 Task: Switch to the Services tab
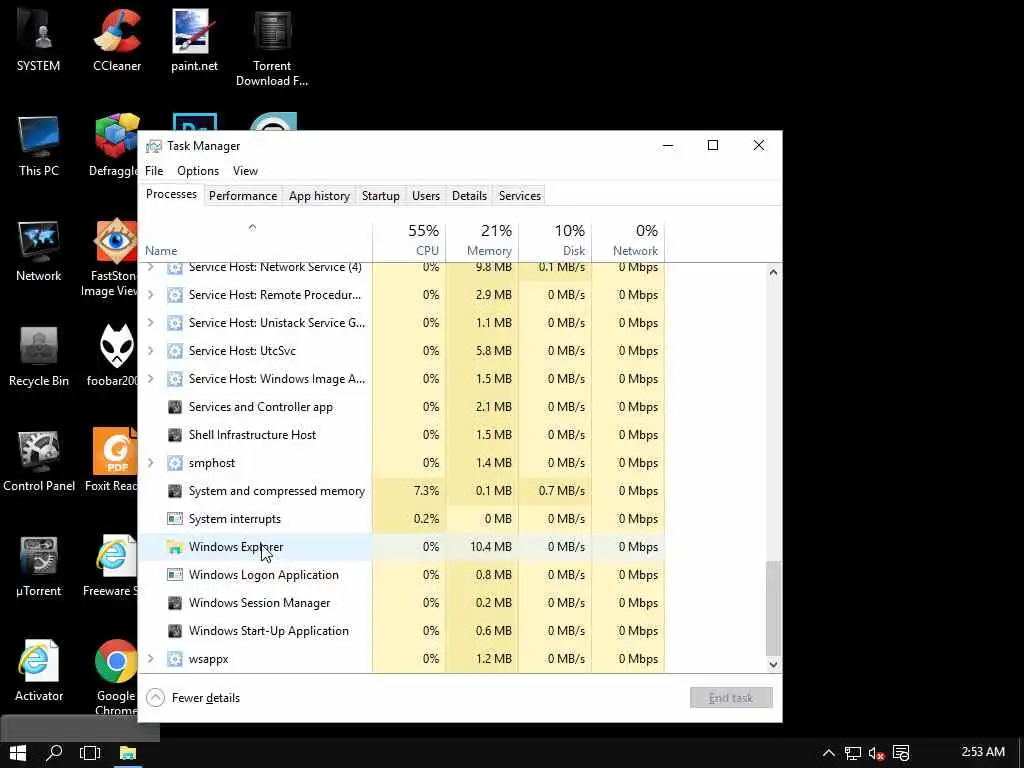point(520,196)
